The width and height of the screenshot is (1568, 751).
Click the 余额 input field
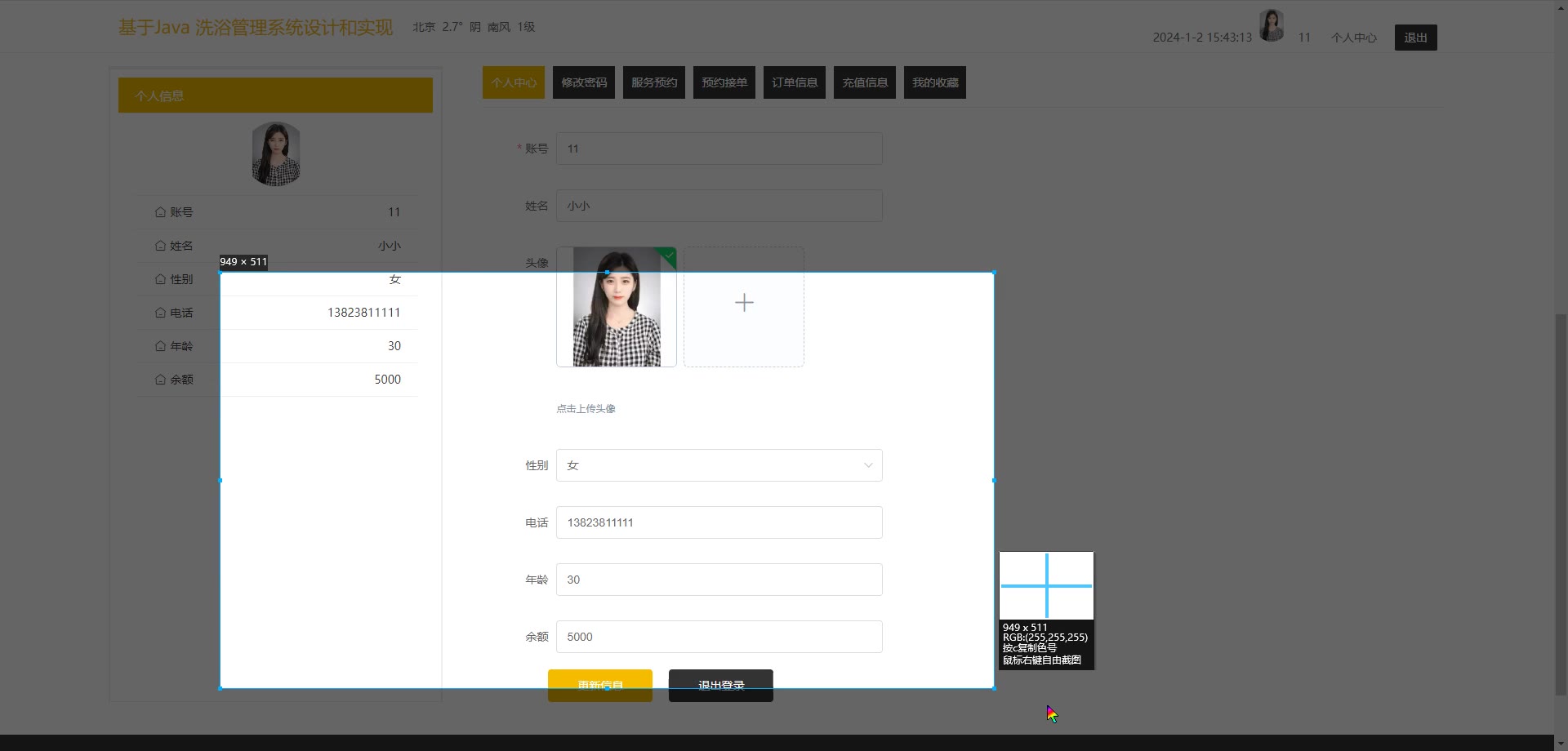pyautogui.click(x=719, y=637)
